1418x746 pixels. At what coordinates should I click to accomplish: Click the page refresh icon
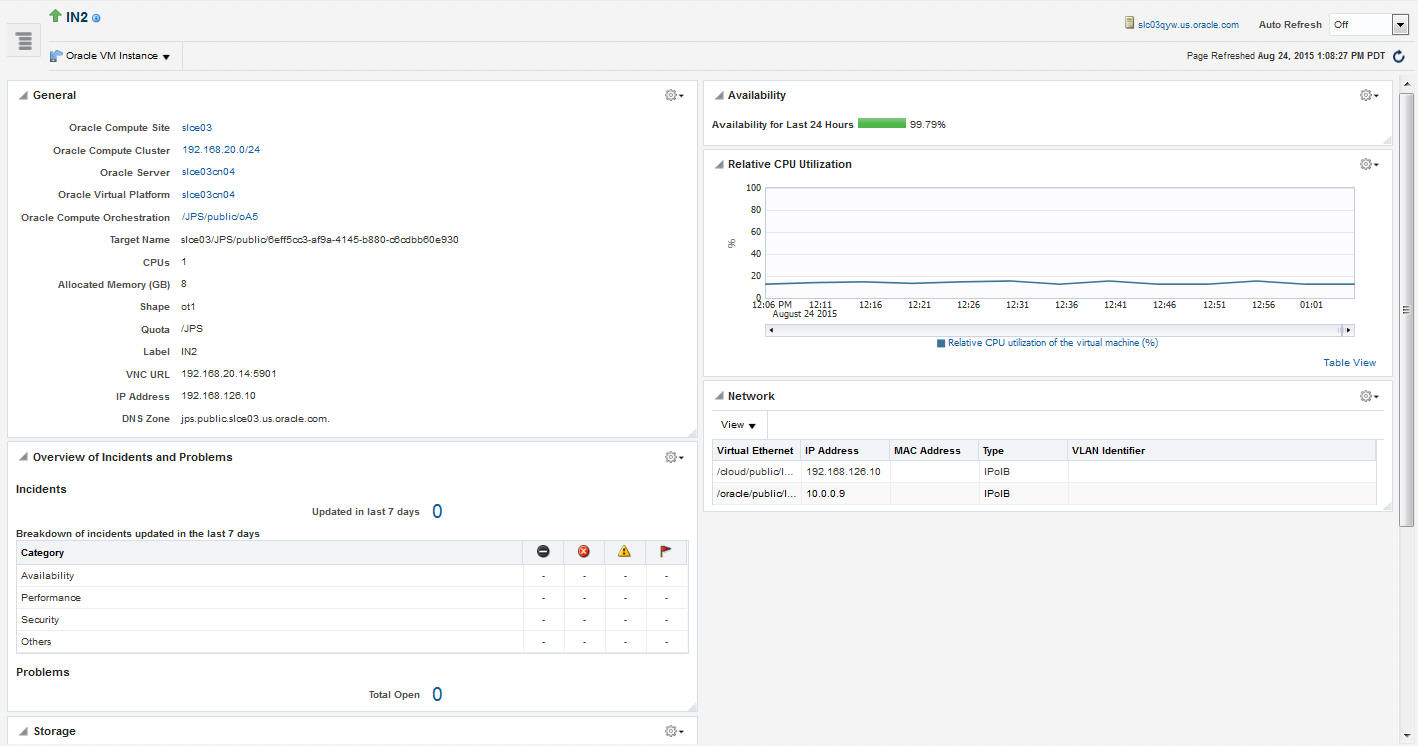1399,56
